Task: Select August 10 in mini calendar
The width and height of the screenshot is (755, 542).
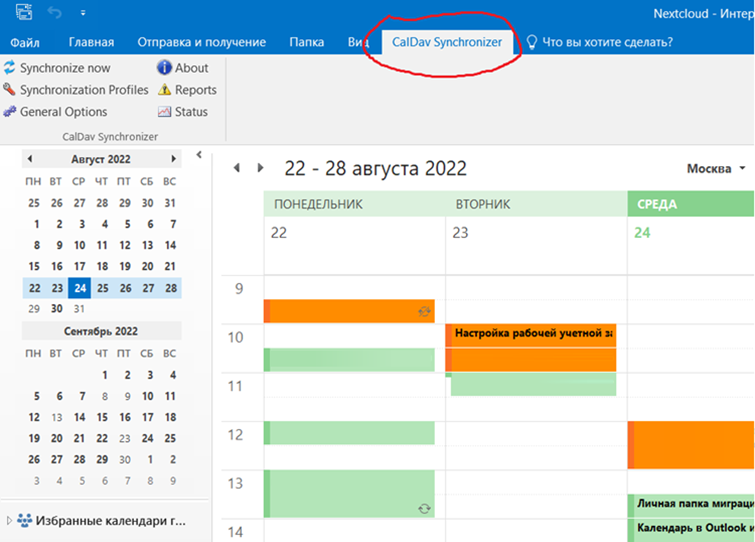Action: point(79,245)
